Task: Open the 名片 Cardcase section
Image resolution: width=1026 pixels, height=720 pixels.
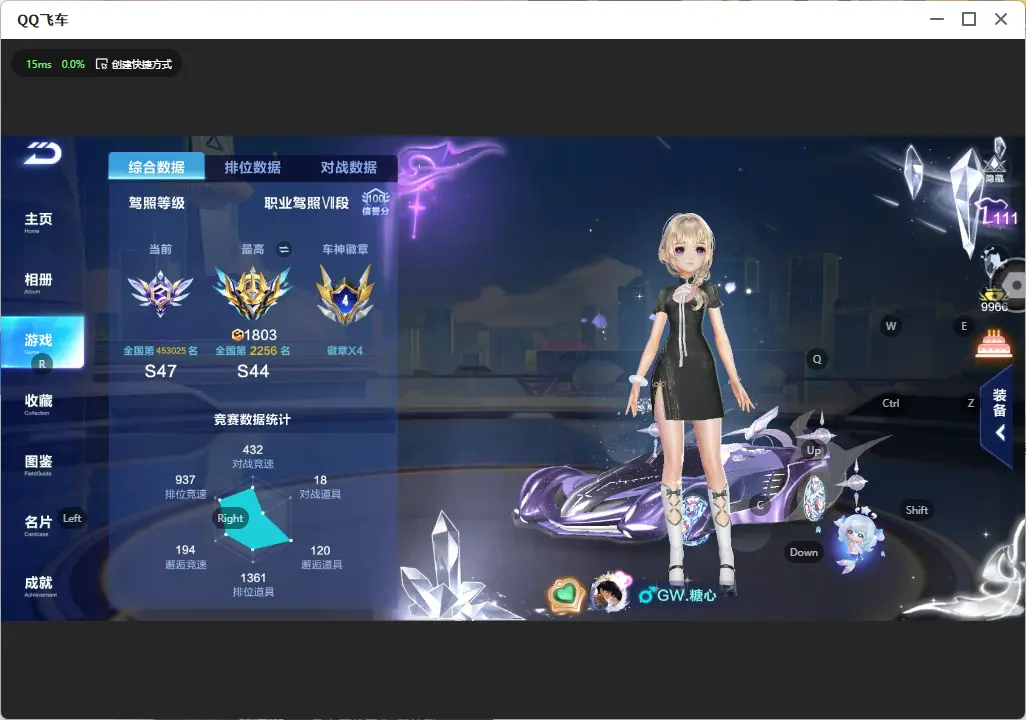Action: tap(38, 525)
